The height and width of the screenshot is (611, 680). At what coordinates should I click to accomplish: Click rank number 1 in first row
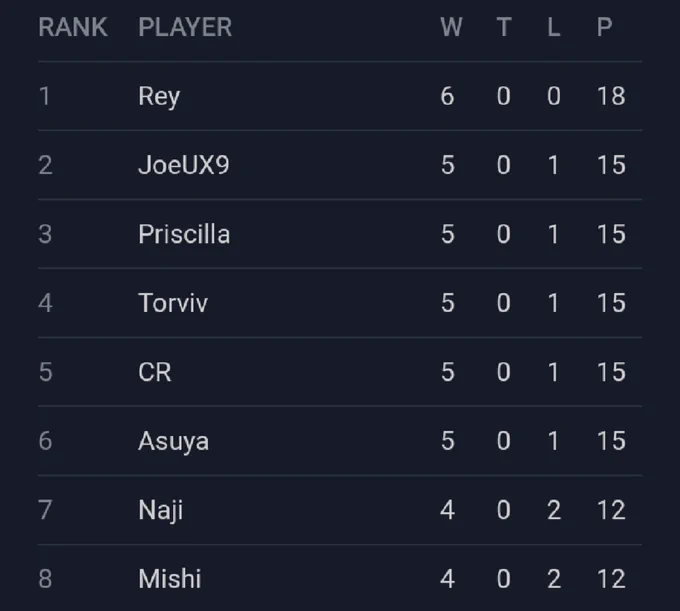point(45,96)
